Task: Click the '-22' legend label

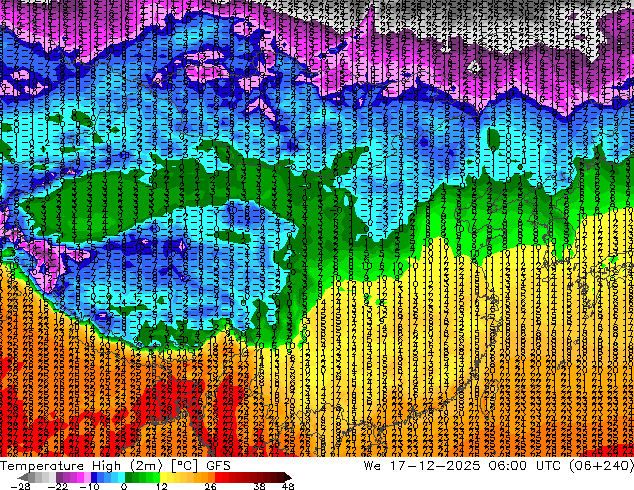Action: [58, 486]
